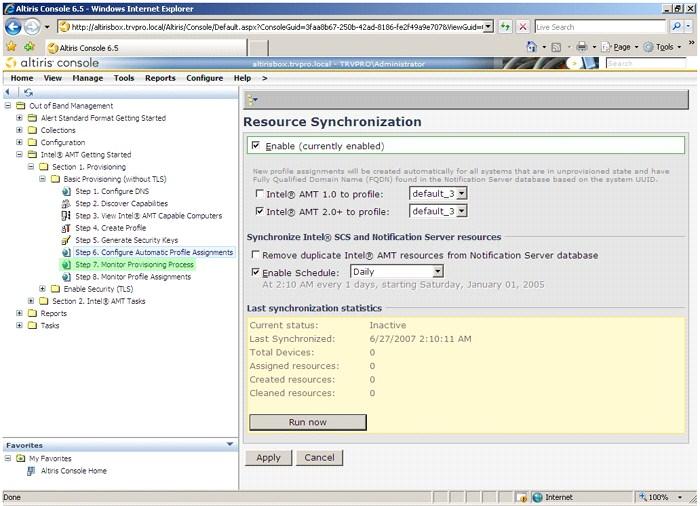Open the Configure menu
This screenshot has height=506, width=700.
click(204, 78)
